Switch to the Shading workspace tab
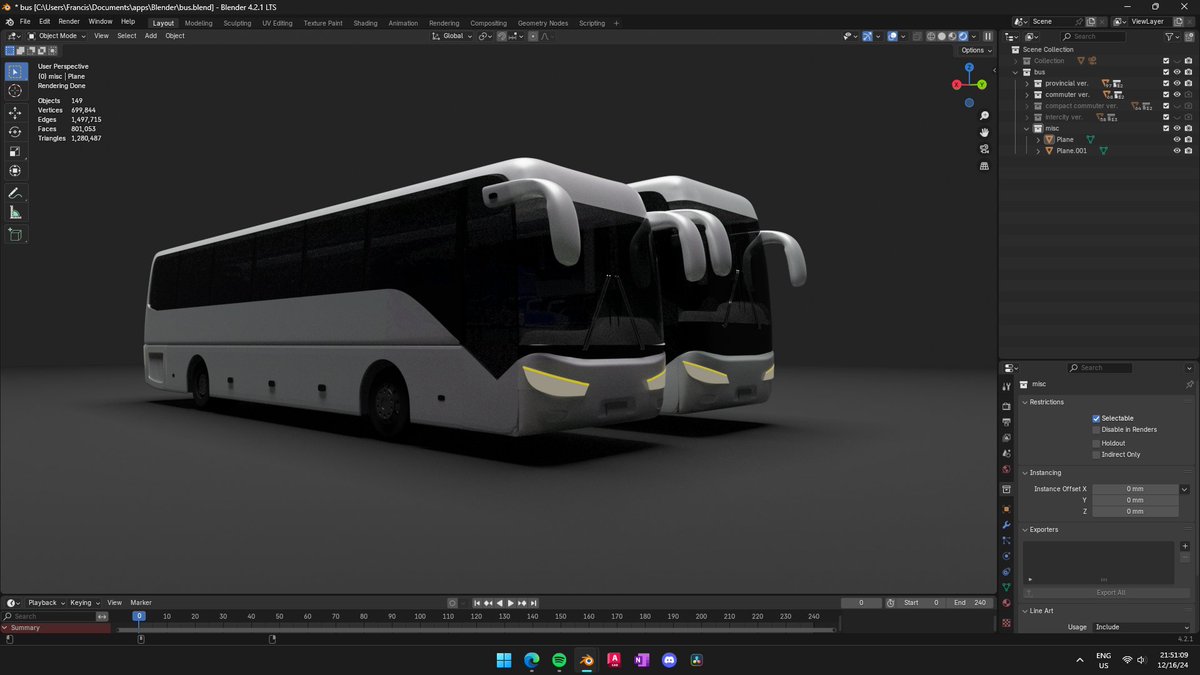1200x675 pixels. (x=365, y=23)
